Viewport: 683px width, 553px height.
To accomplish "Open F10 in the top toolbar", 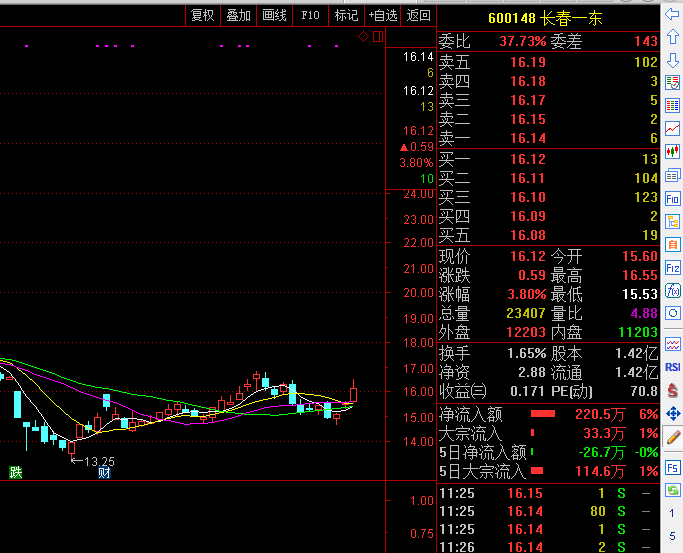I will [x=311, y=16].
